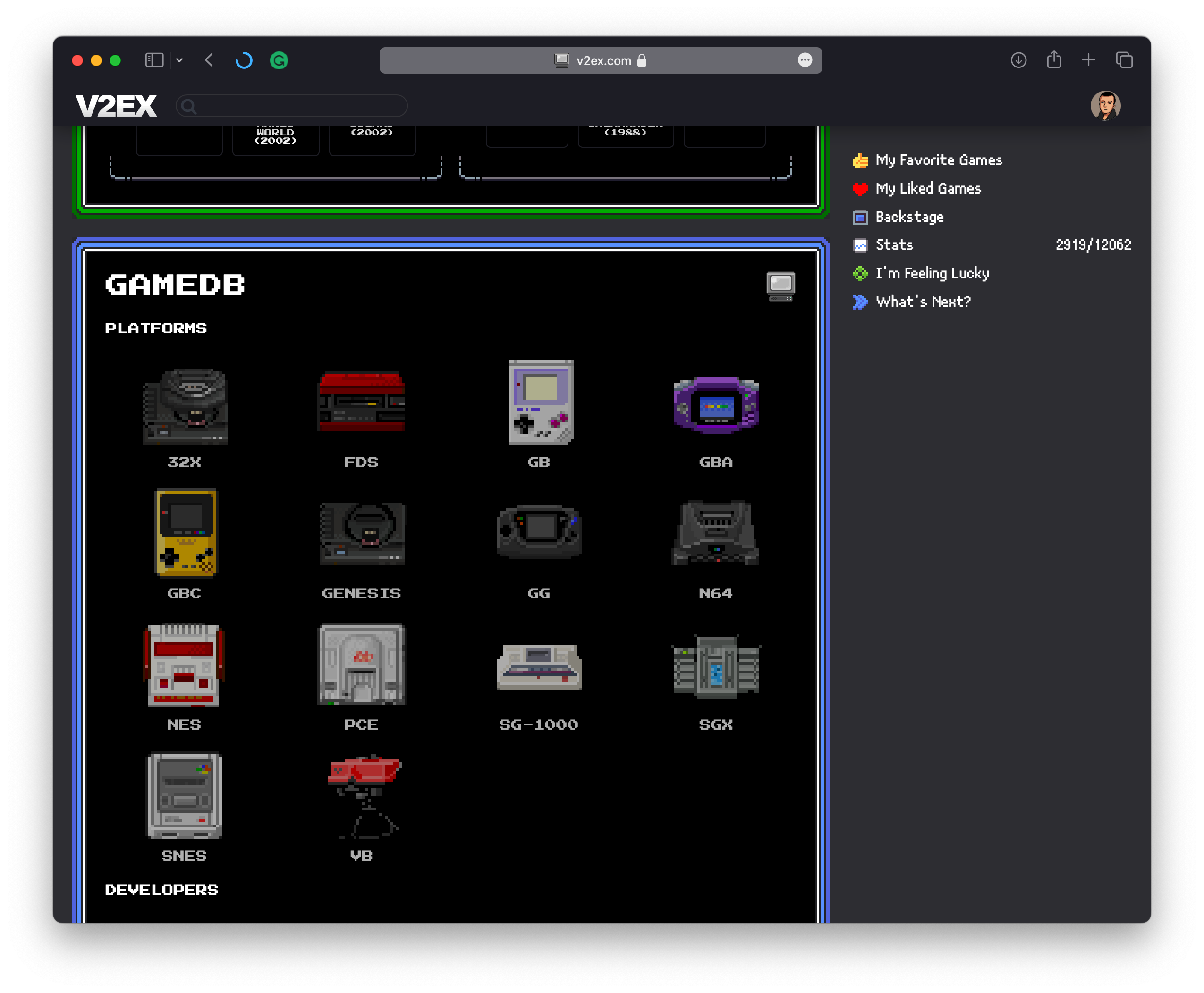Click the I'm Feeling Lucky link

(x=932, y=273)
